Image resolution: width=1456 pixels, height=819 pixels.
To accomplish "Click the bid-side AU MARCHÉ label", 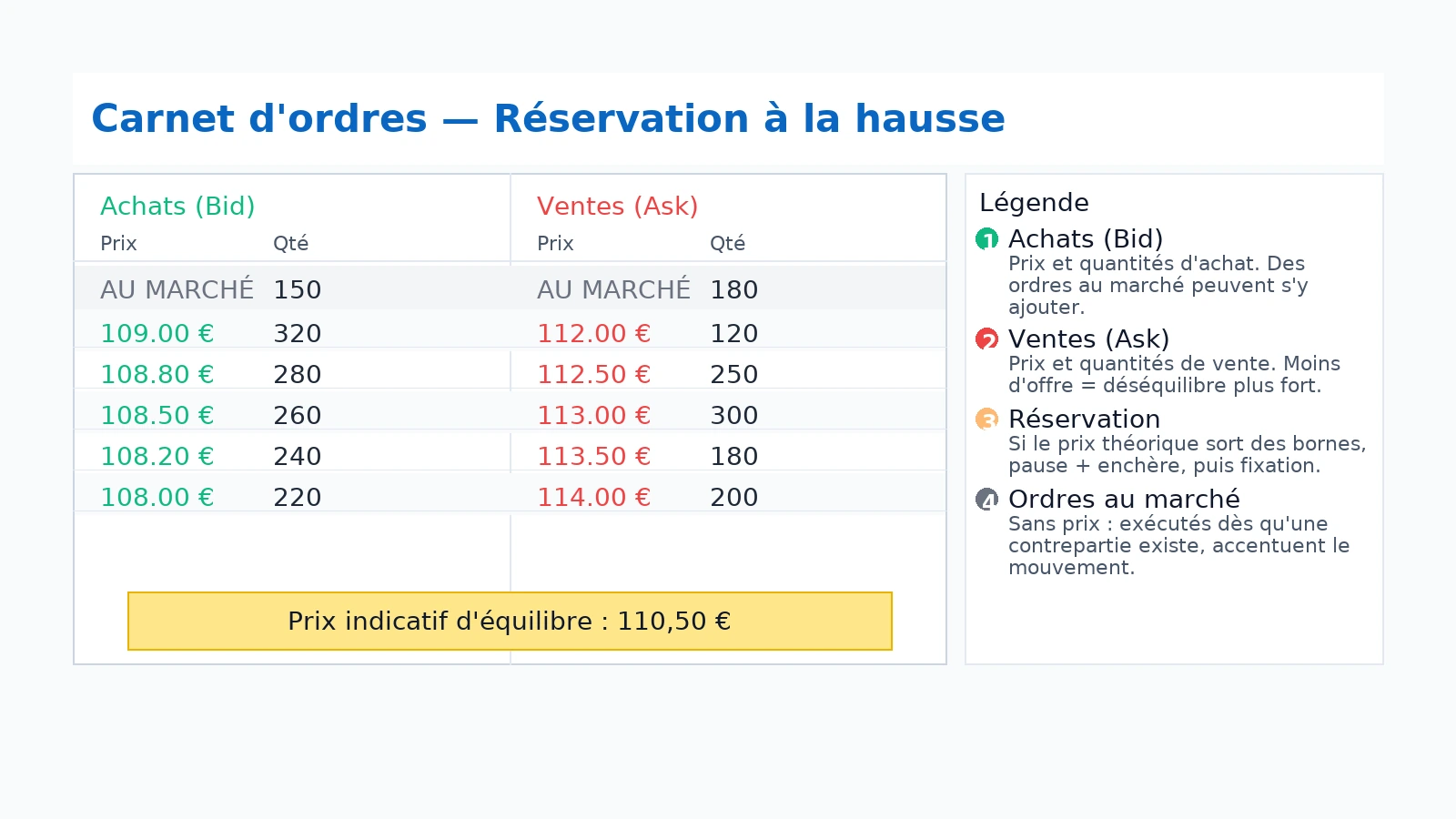I will click(177, 290).
